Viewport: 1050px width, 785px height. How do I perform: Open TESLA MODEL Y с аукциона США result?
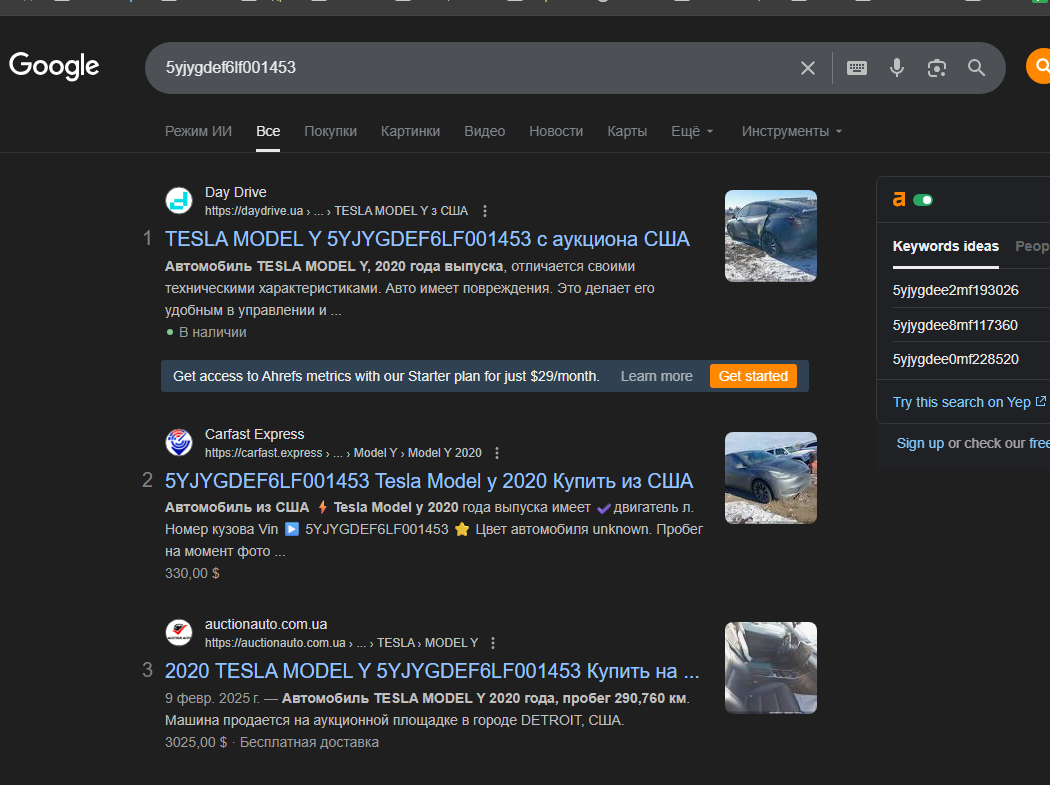[x=427, y=239]
